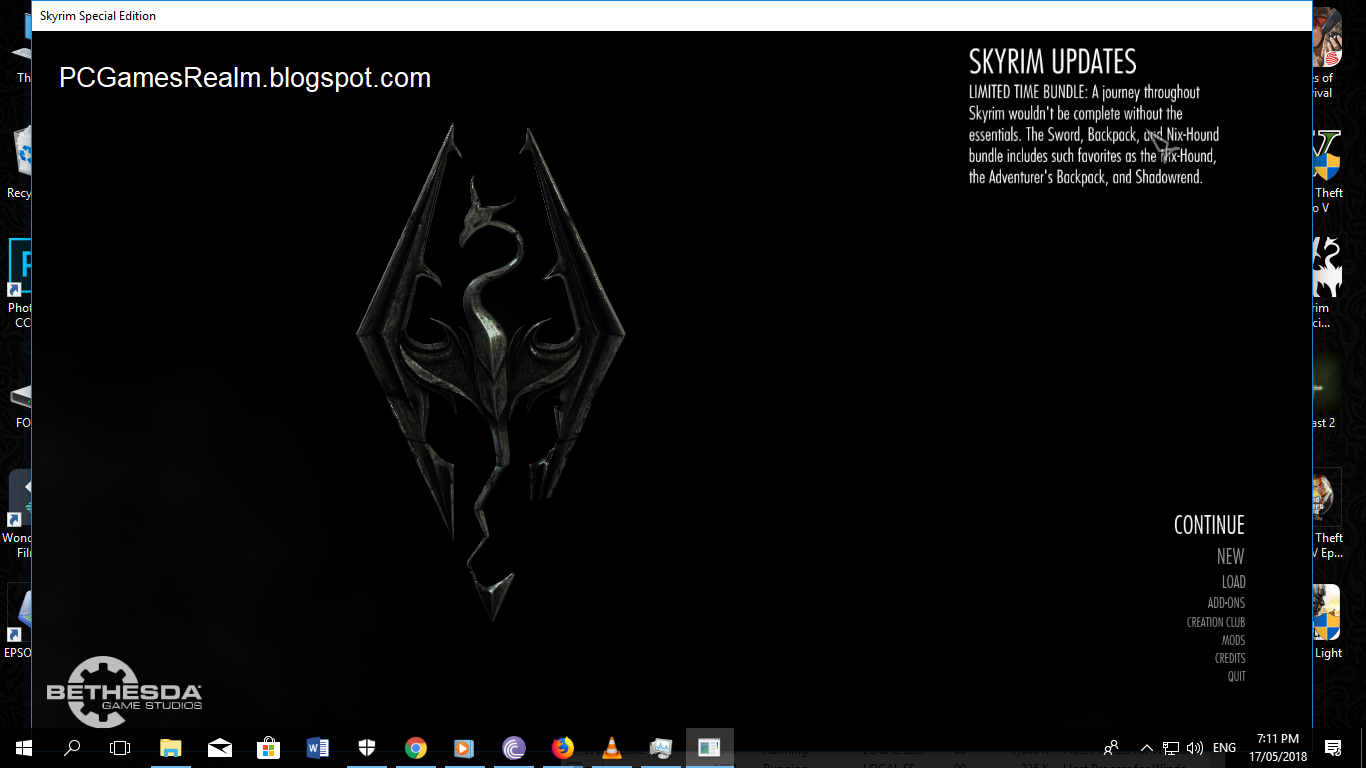Viewport: 1366px width, 768px height.
Task: Open Task View on the taskbar
Action: tap(120, 747)
